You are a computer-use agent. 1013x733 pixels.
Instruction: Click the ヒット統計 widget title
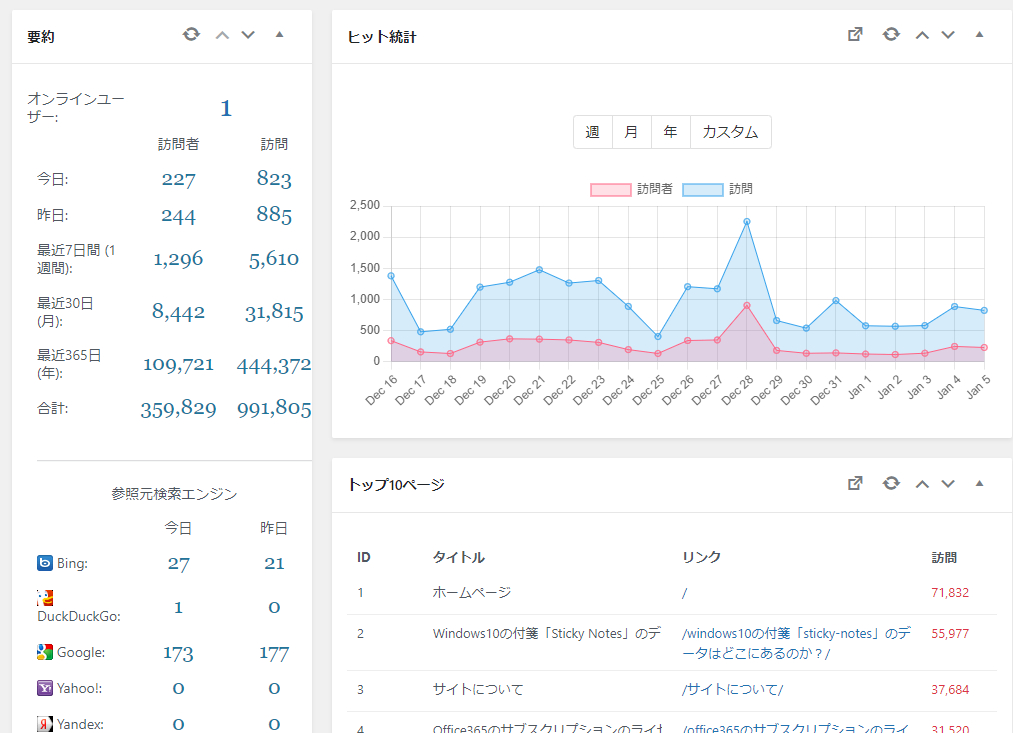[382, 37]
